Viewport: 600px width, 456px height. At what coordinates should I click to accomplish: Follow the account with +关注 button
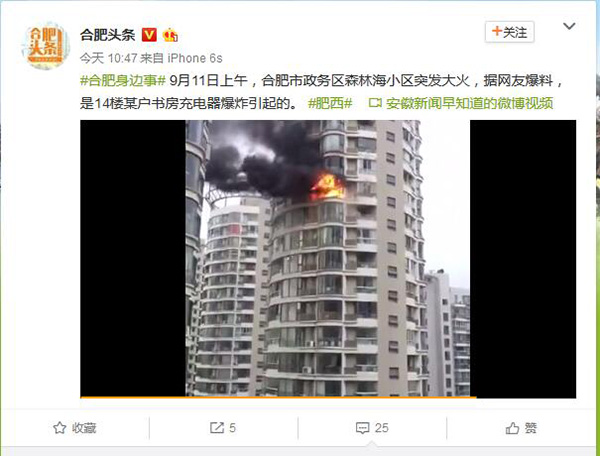[x=509, y=32]
